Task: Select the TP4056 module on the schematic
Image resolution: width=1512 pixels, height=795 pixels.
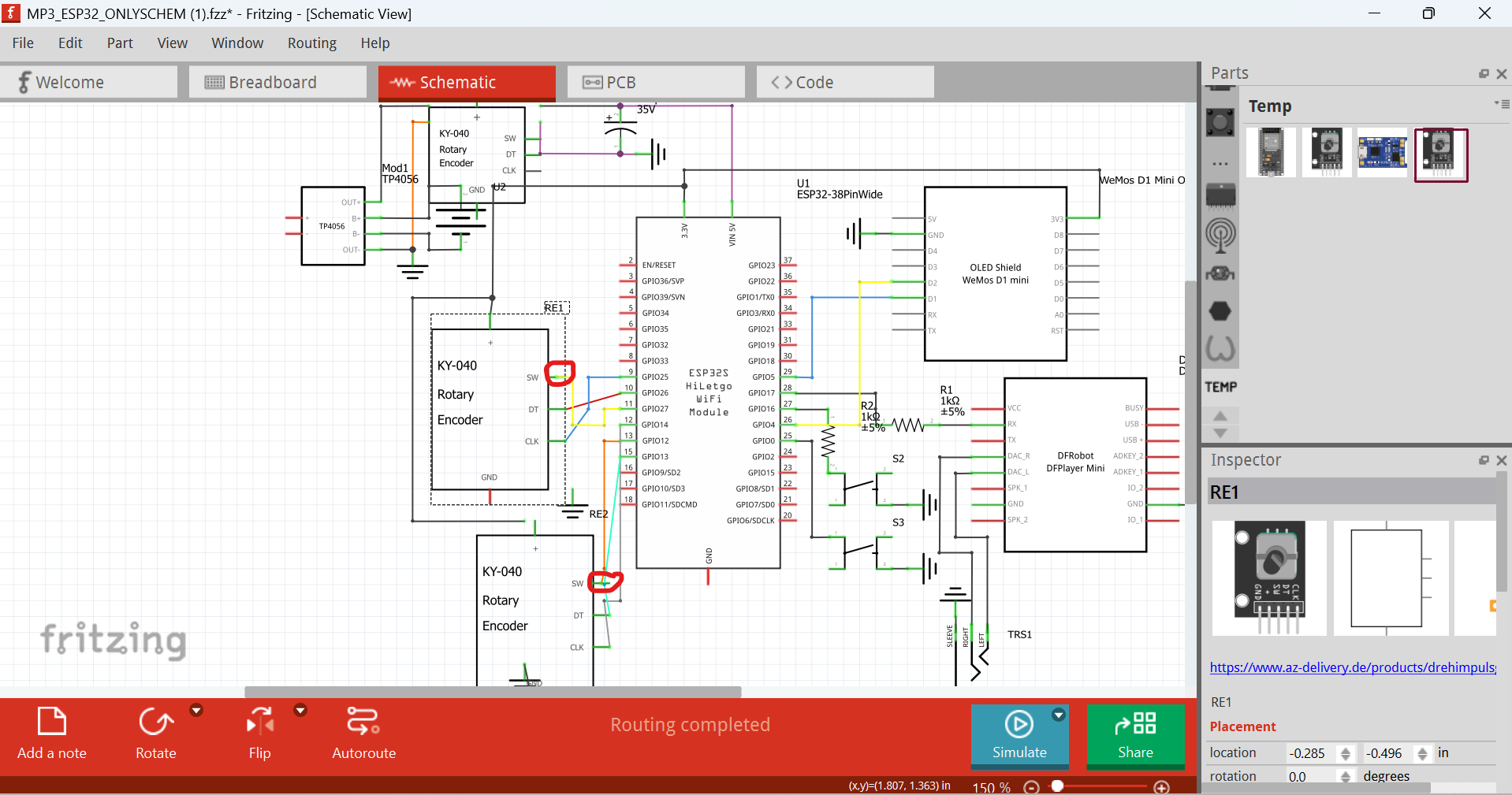Action: [333, 225]
